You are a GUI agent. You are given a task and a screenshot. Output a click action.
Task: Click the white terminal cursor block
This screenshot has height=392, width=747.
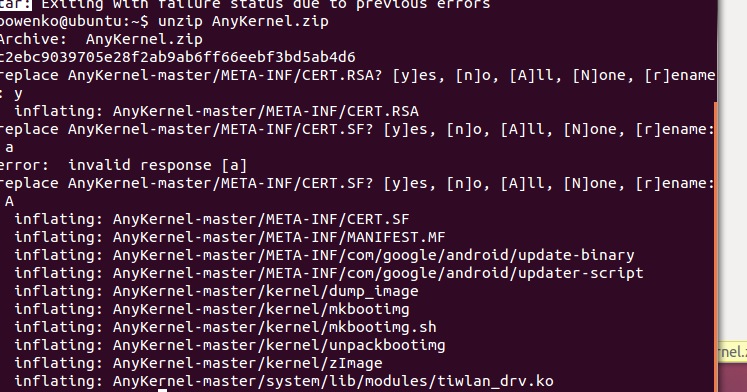point(162,390)
